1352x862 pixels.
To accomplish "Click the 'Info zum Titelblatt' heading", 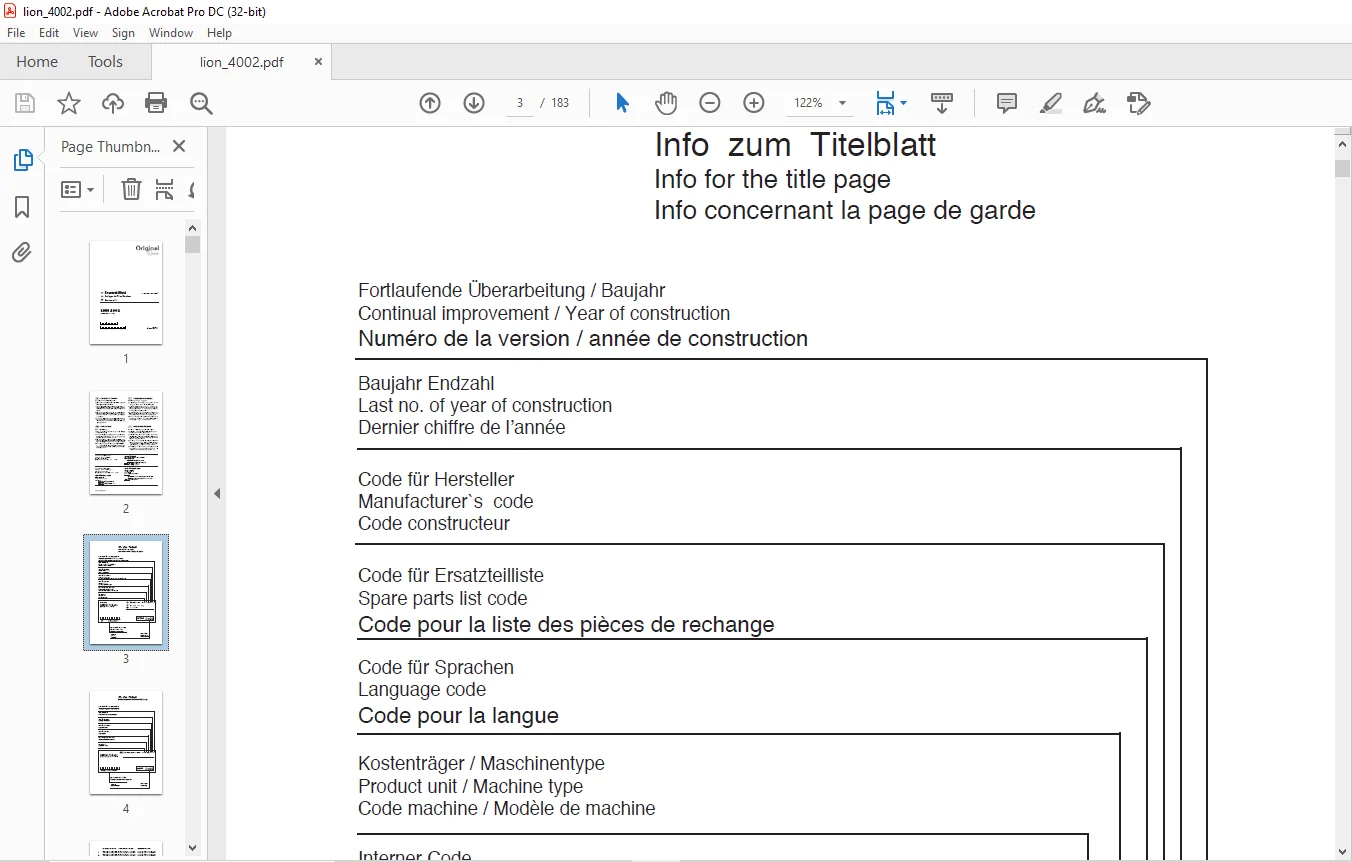I will [795, 145].
